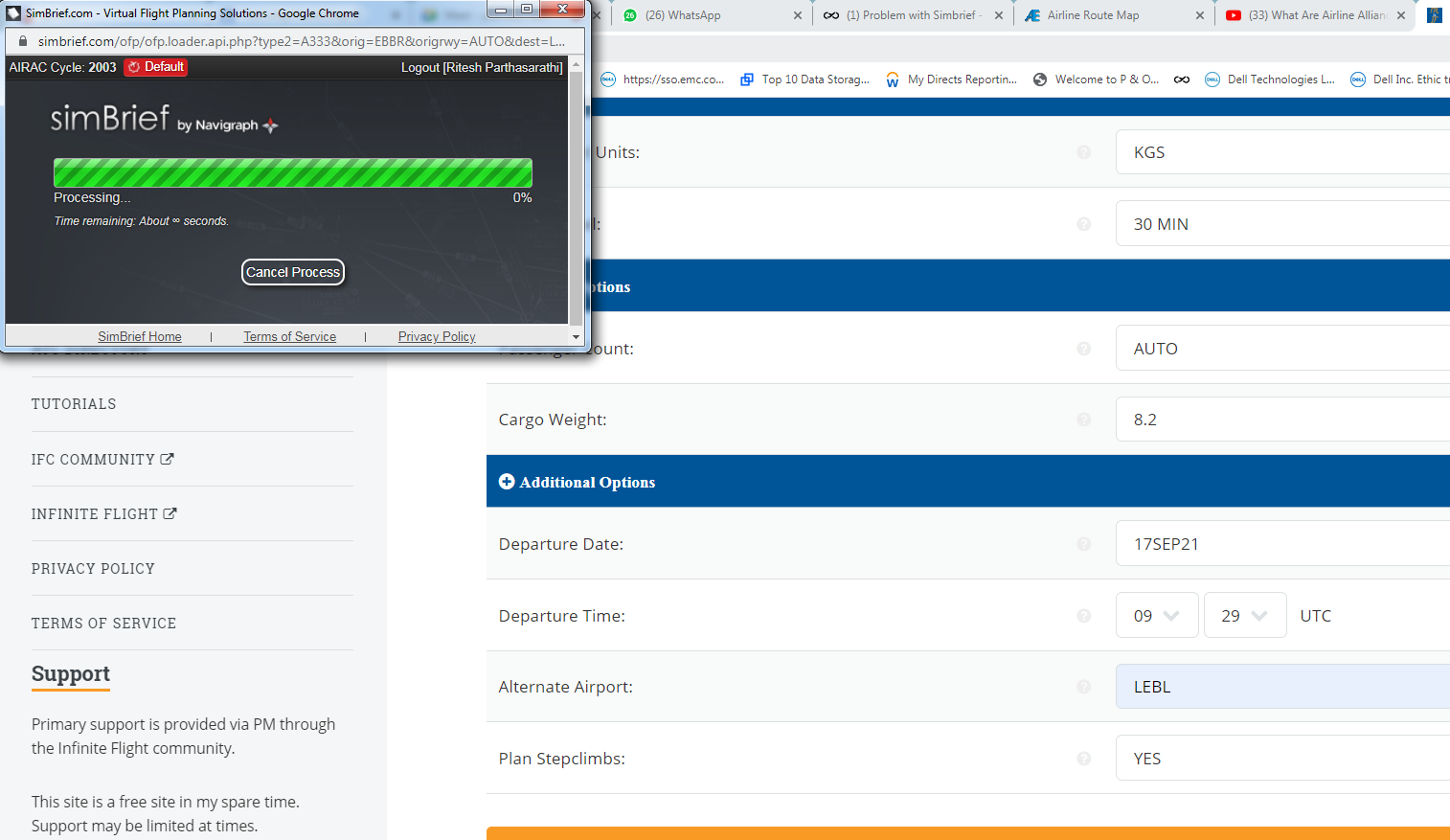Open TERMS OF SERVICE in the sidebar menu
This screenshot has height=840, width=1450.
[103, 624]
